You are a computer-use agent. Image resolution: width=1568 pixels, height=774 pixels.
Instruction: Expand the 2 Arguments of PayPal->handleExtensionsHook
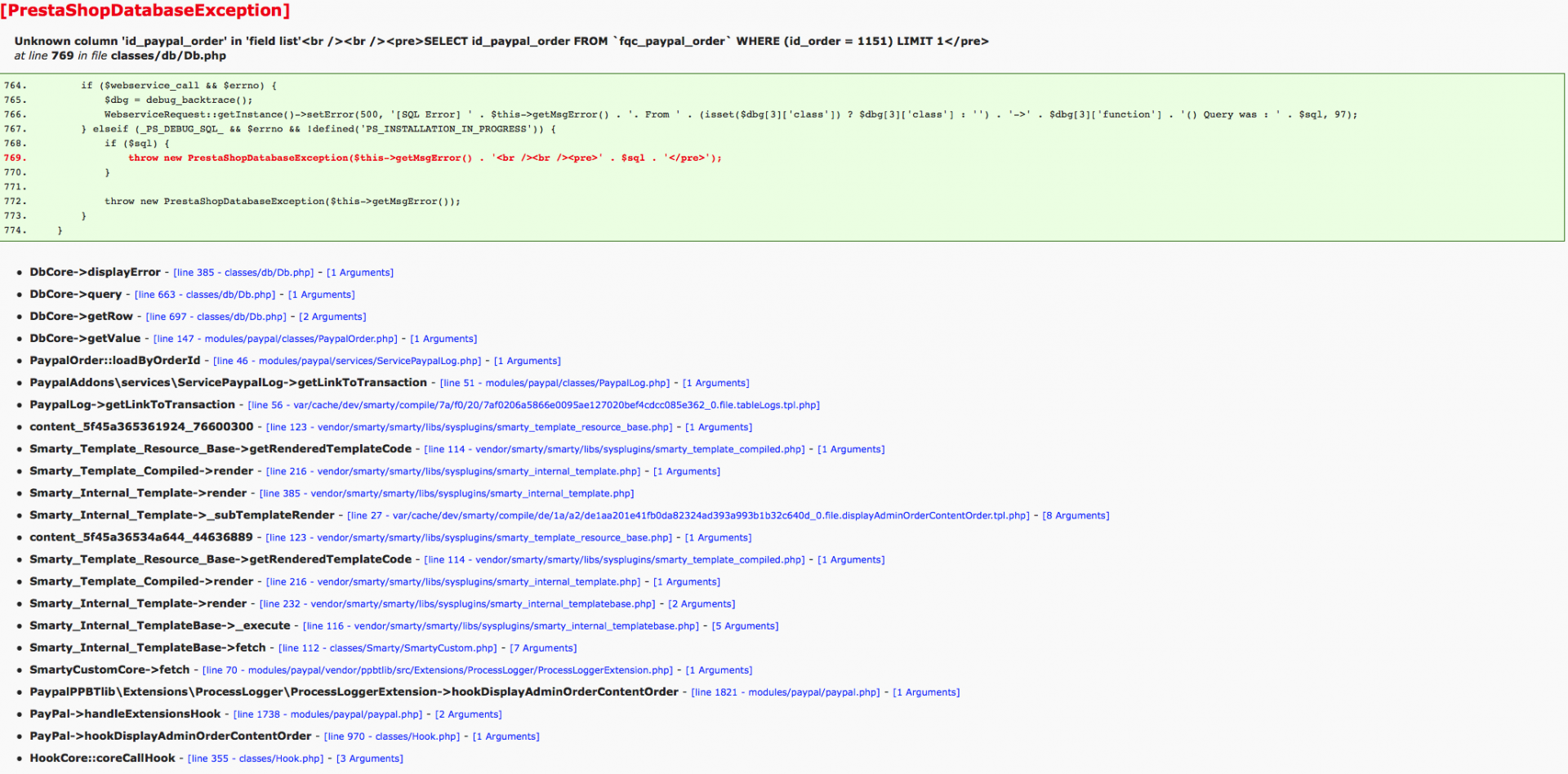point(469,714)
